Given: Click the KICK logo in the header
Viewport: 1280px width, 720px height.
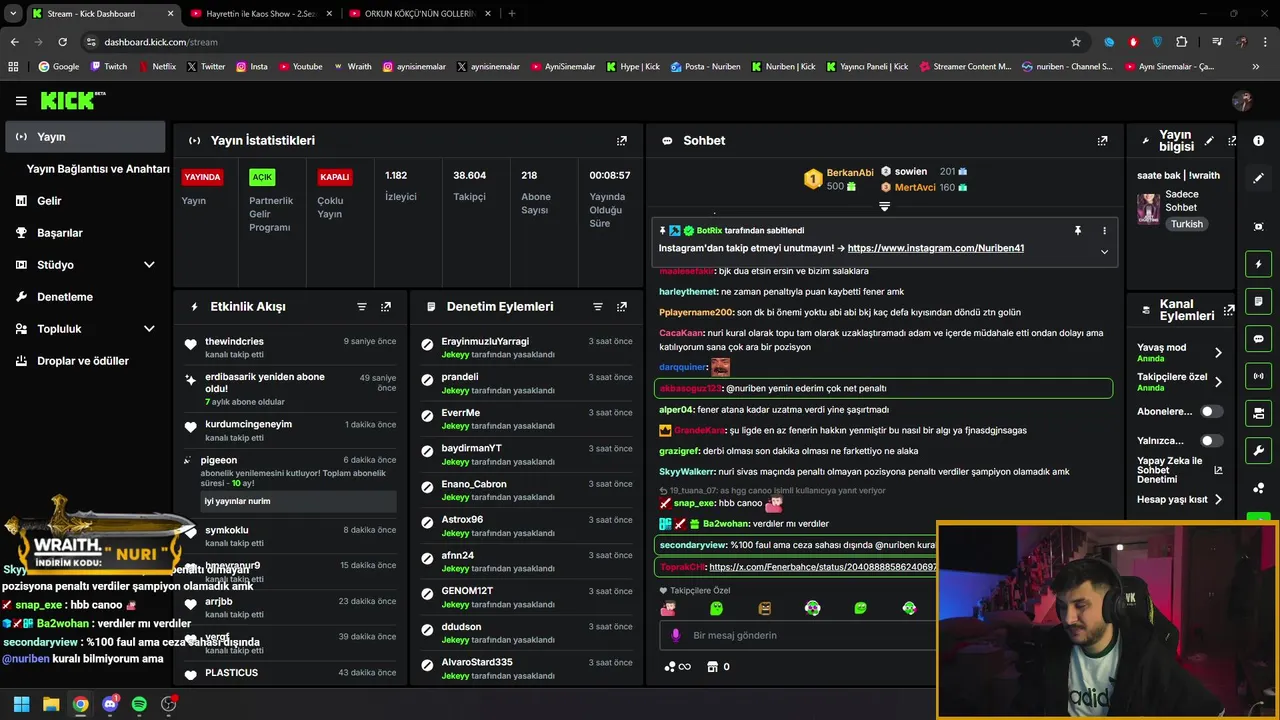Looking at the screenshot, I should tap(72, 100).
